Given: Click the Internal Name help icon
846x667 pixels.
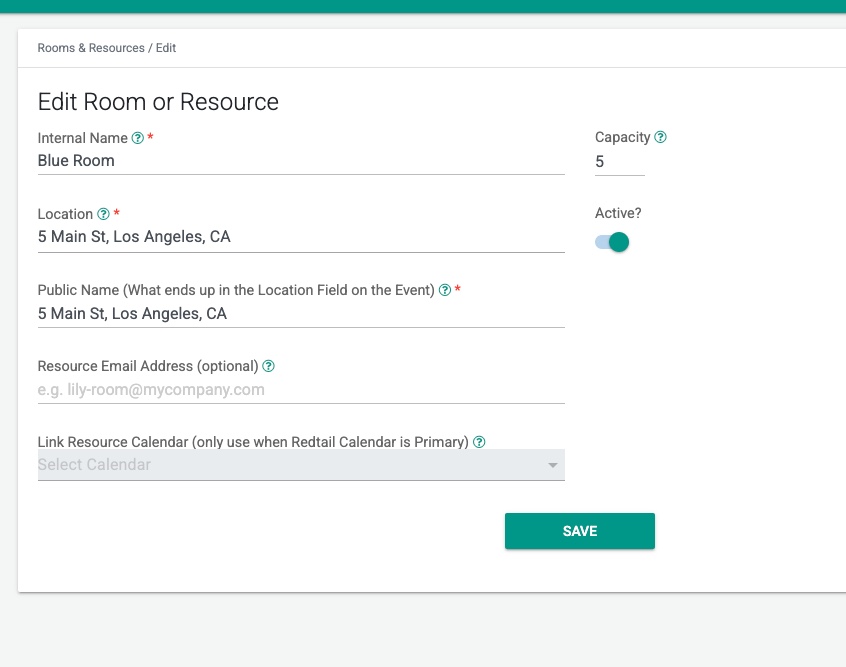Looking at the screenshot, I should (138, 138).
